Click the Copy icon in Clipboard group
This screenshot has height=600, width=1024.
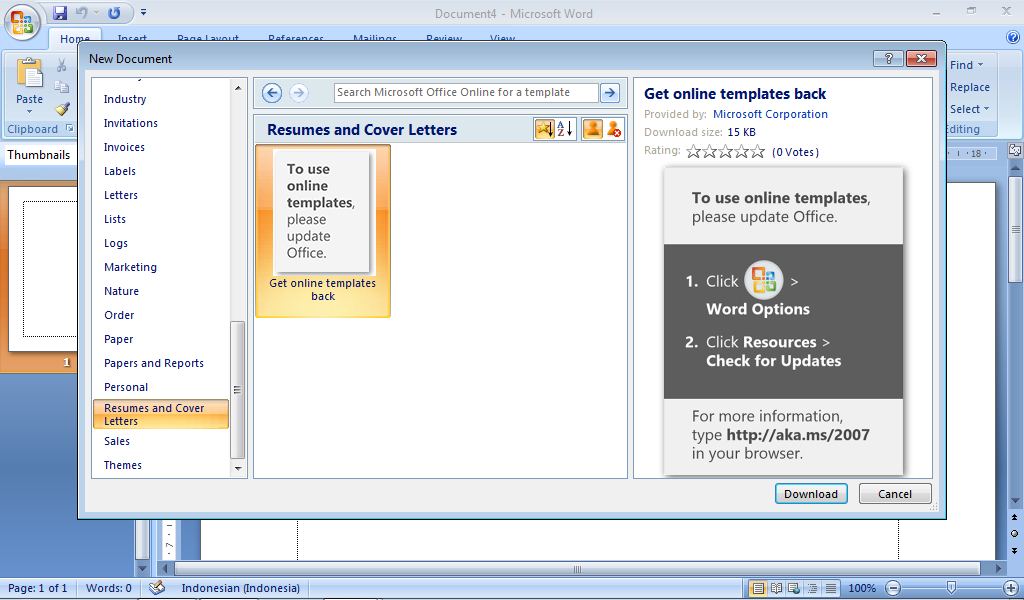click(x=61, y=87)
